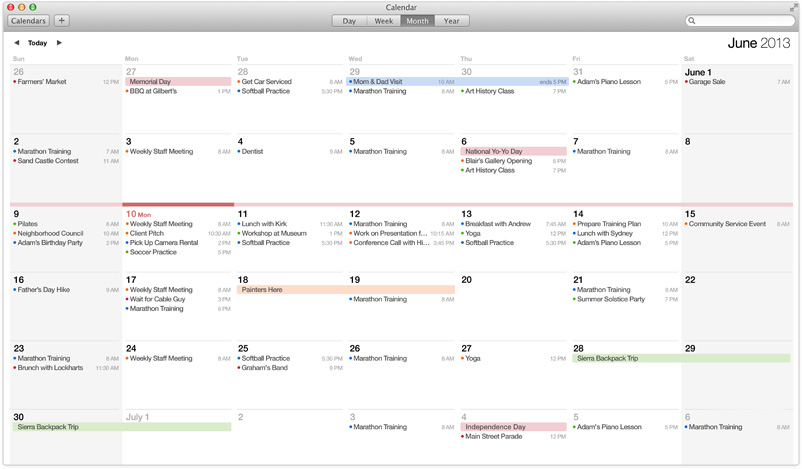This screenshot has width=804, height=469.
Task: Select National Yo-Yo Day banner
Action: 513,152
